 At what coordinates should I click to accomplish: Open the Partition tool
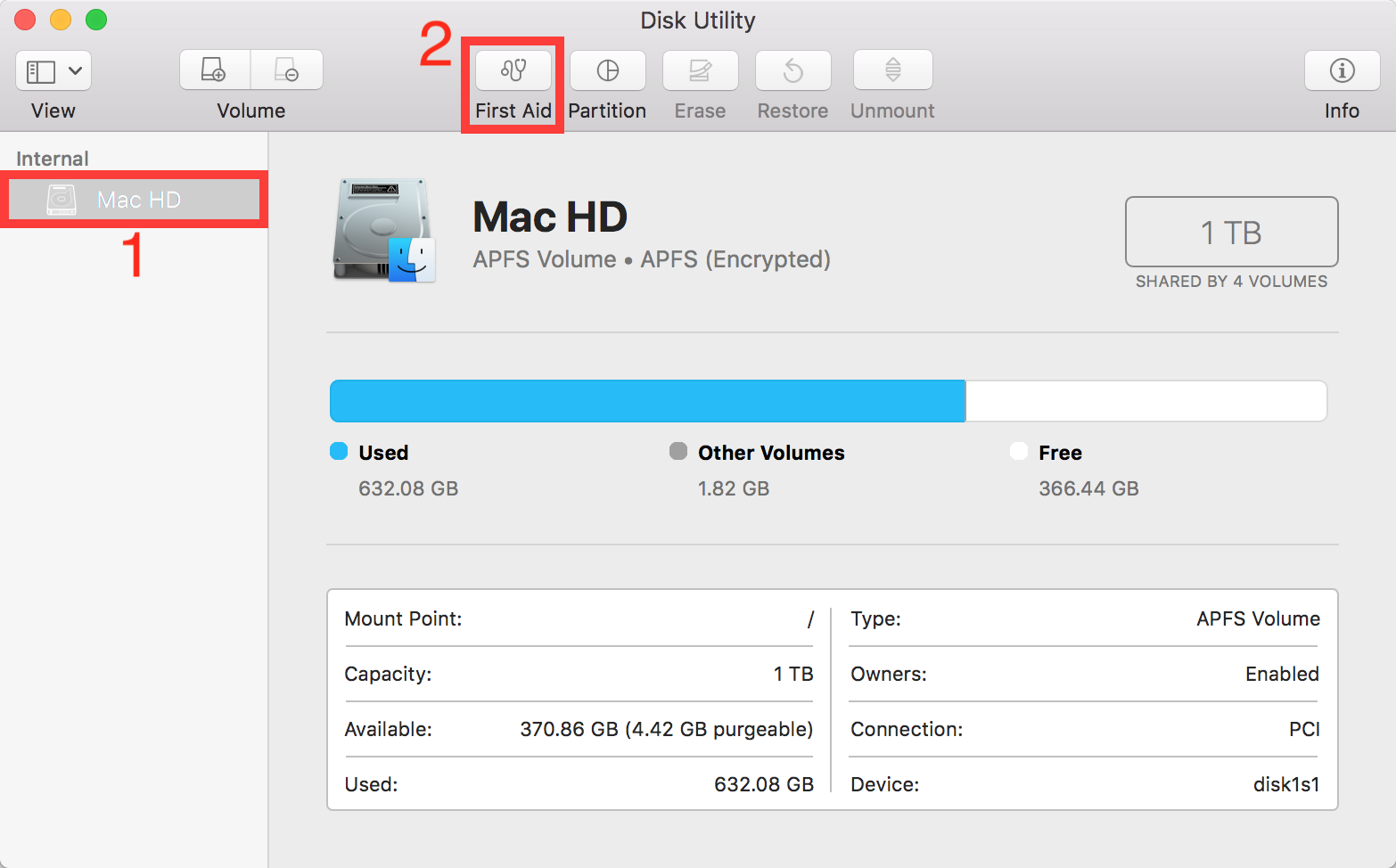coord(607,70)
